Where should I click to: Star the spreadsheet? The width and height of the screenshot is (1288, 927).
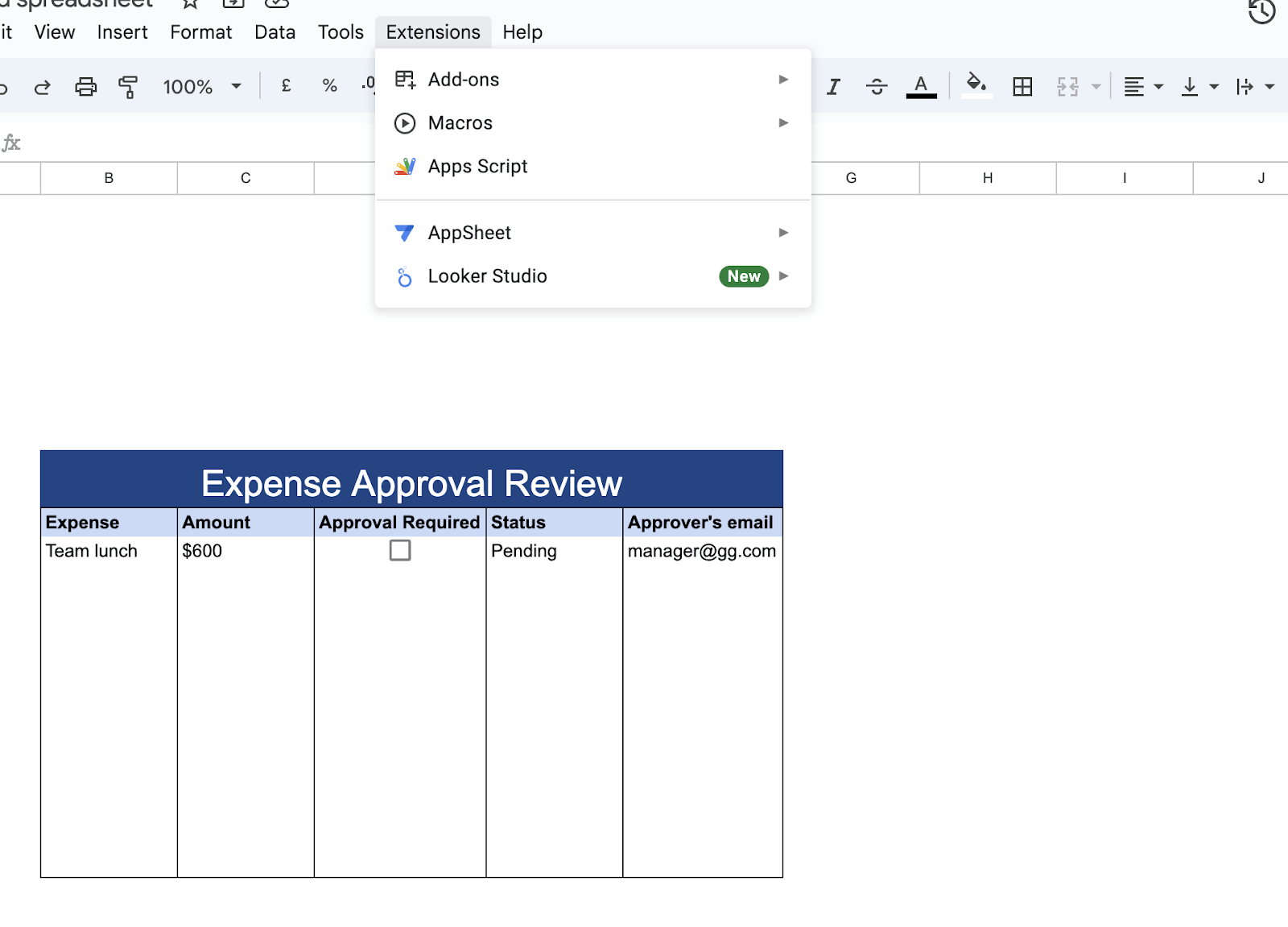(189, 6)
